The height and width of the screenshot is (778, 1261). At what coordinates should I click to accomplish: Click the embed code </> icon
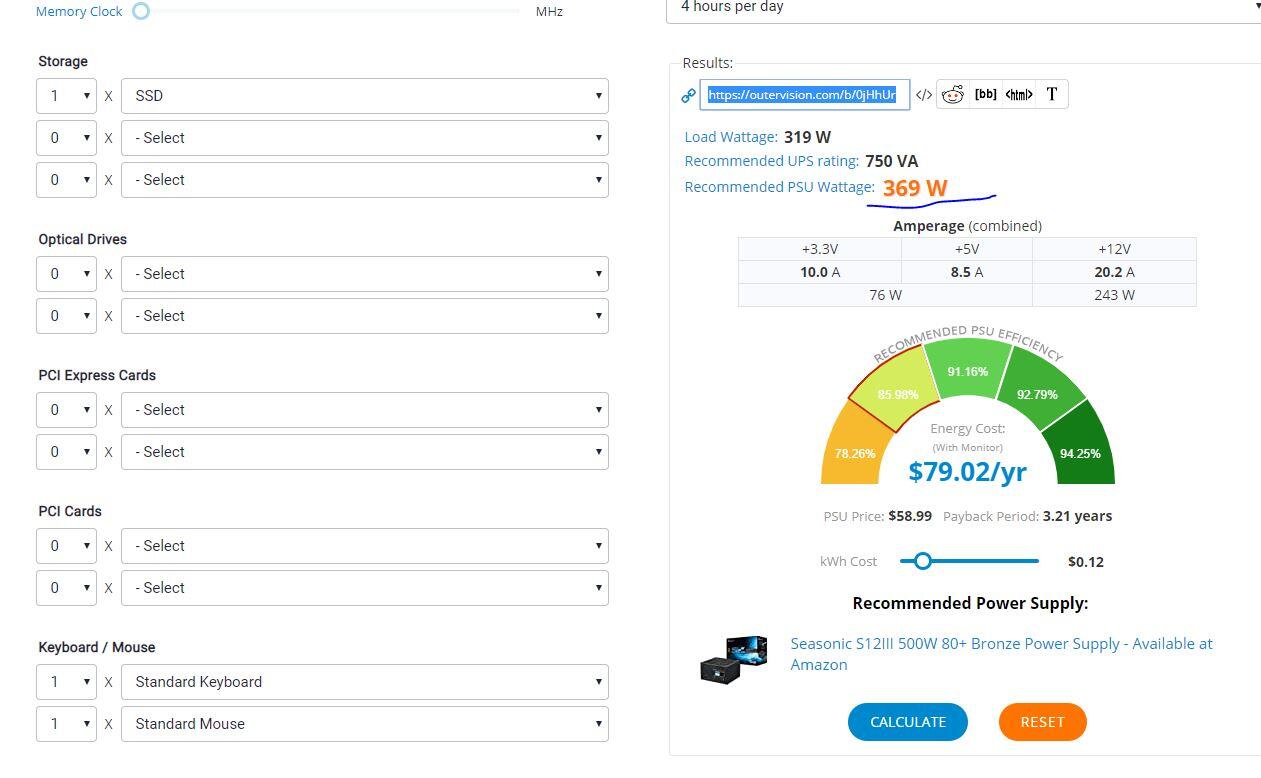pos(923,95)
